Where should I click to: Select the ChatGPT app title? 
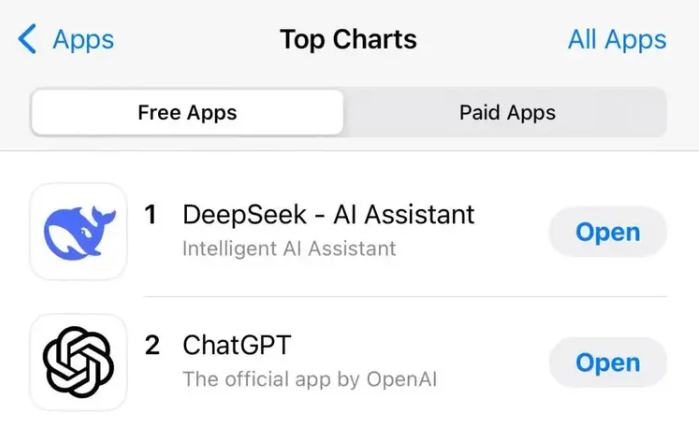pos(237,345)
